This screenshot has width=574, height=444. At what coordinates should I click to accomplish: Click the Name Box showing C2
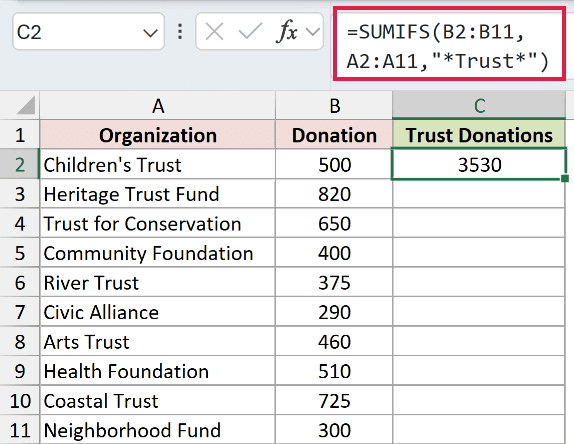pyautogui.click(x=88, y=31)
